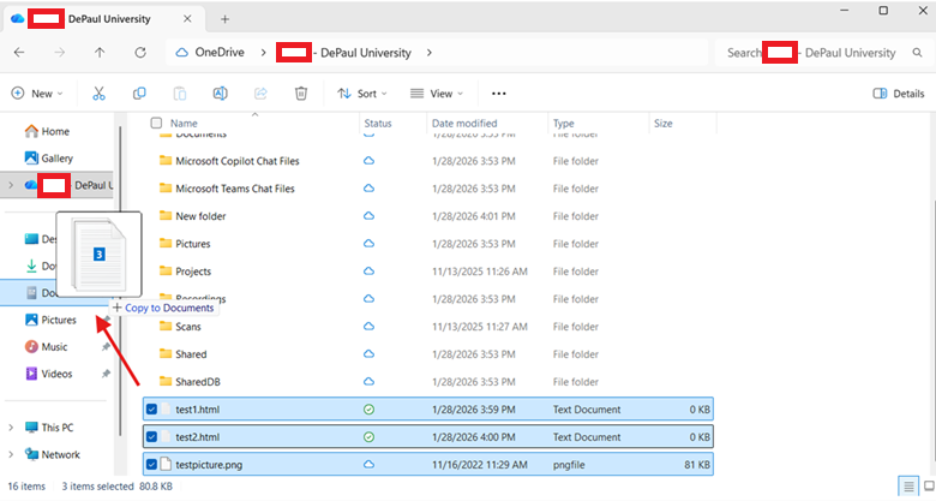Uncheck the testpicture.png checkbox
The width and height of the screenshot is (936, 501).
tap(152, 464)
